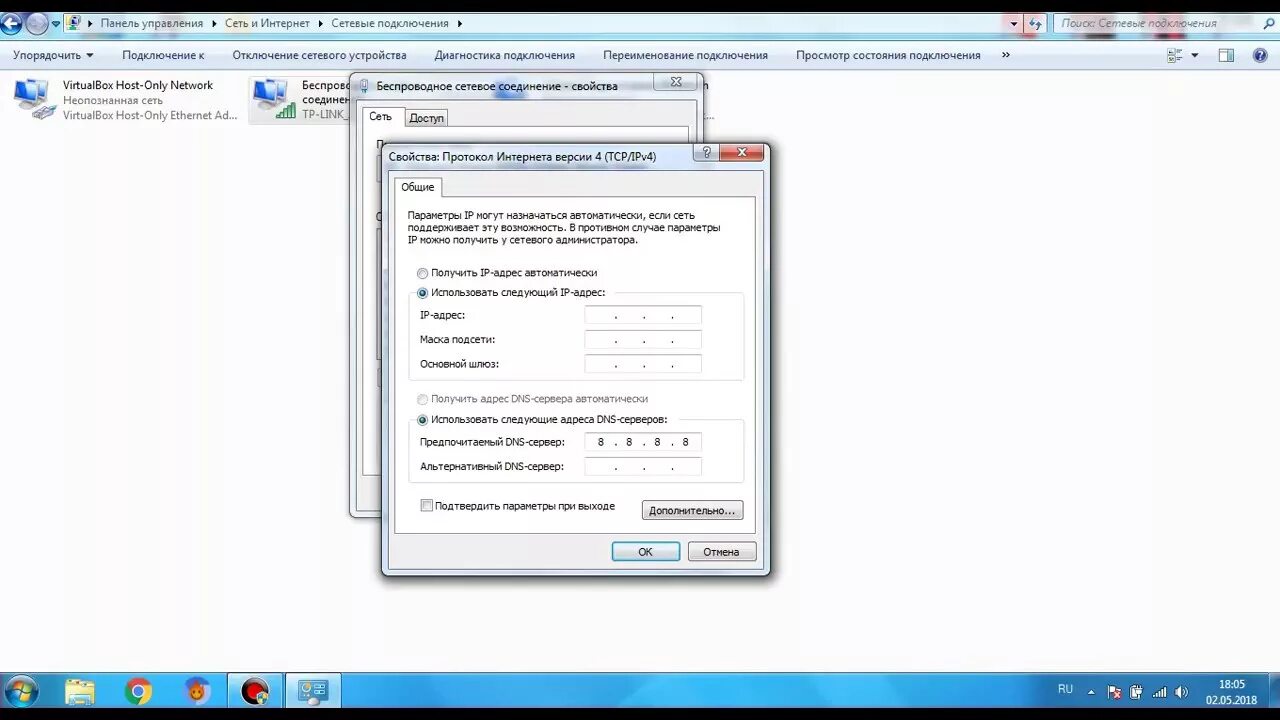Show hidden tray icons arrow
The image size is (1280, 720).
tap(1091, 692)
